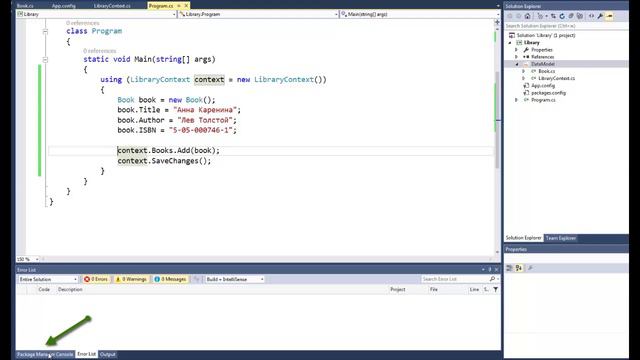Click the Categorized icon in Properties panel
Image resolution: width=640 pixels, height=360 pixels.
(509, 268)
